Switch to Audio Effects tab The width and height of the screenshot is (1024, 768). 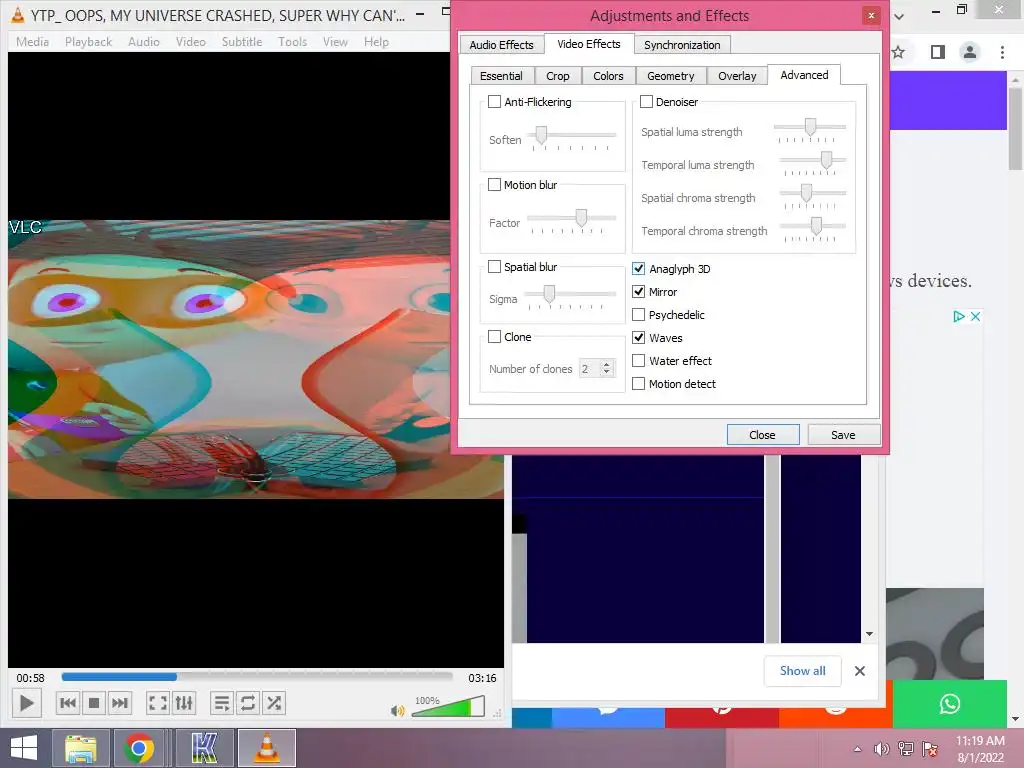[x=501, y=44]
